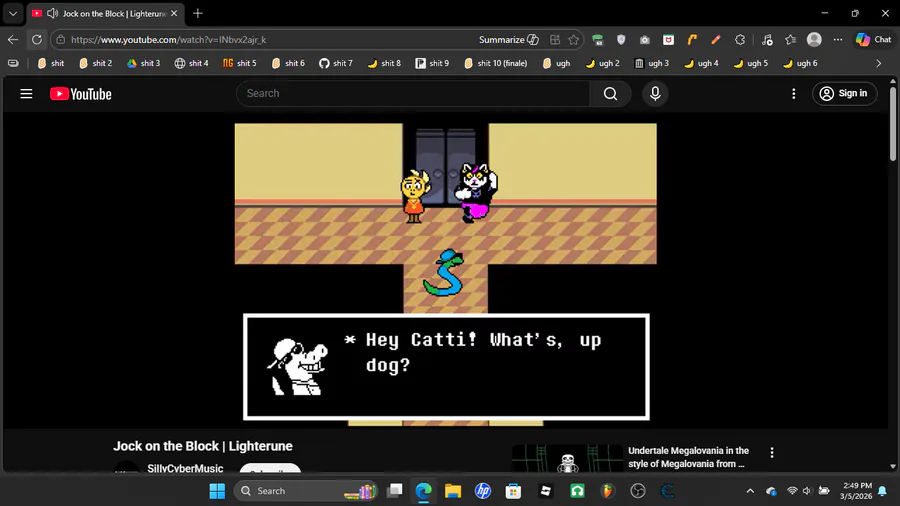Open the notification bell
This screenshot has width=900, height=506.
[882, 491]
